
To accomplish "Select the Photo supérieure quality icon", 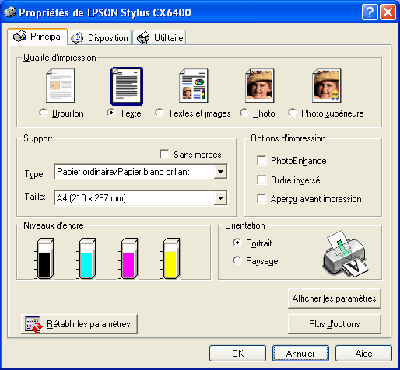I will pos(327,86).
